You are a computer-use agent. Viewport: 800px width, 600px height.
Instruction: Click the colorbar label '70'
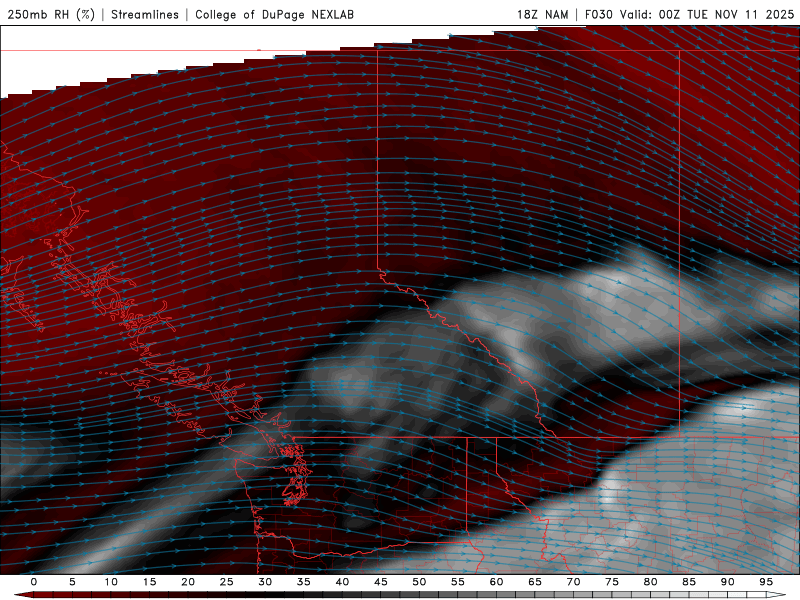573,582
